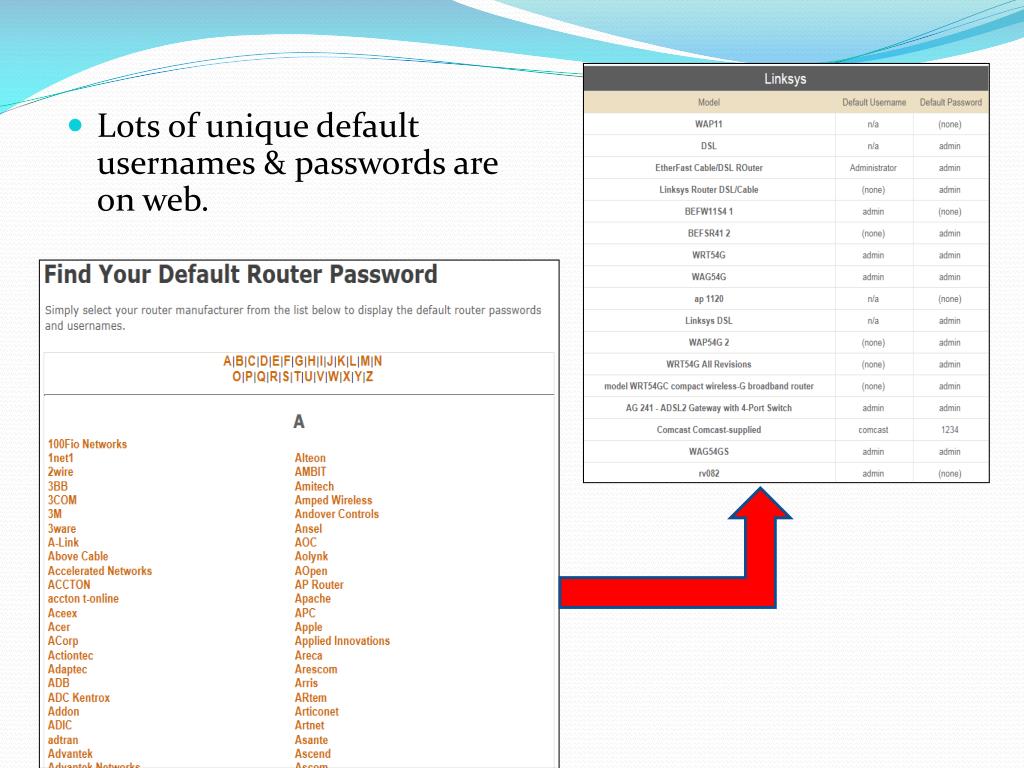The height and width of the screenshot is (768, 1024).
Task: Select the Apple manufacturer link
Action: 308,627
